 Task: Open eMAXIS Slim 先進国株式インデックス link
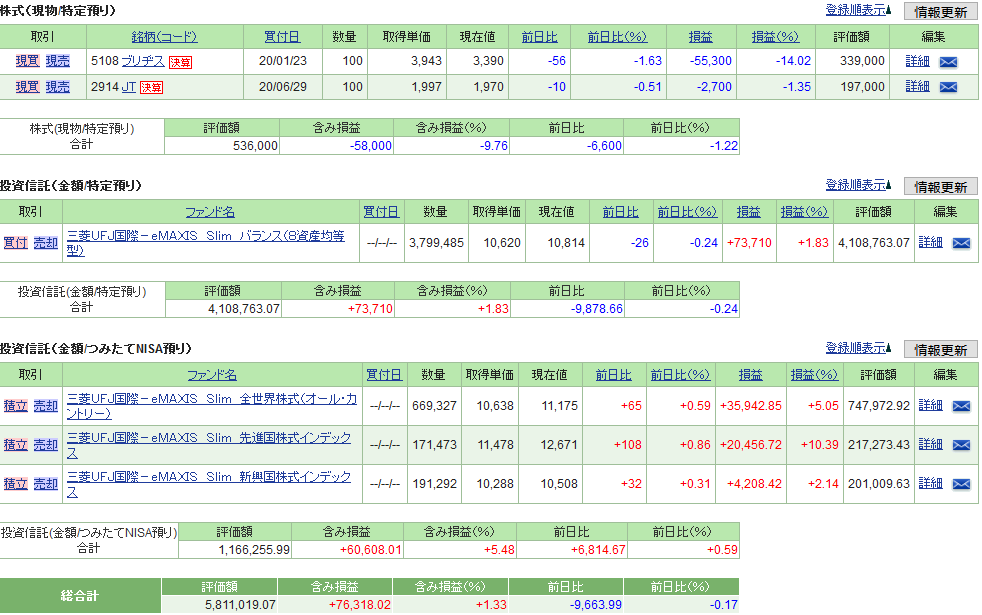coord(209,445)
